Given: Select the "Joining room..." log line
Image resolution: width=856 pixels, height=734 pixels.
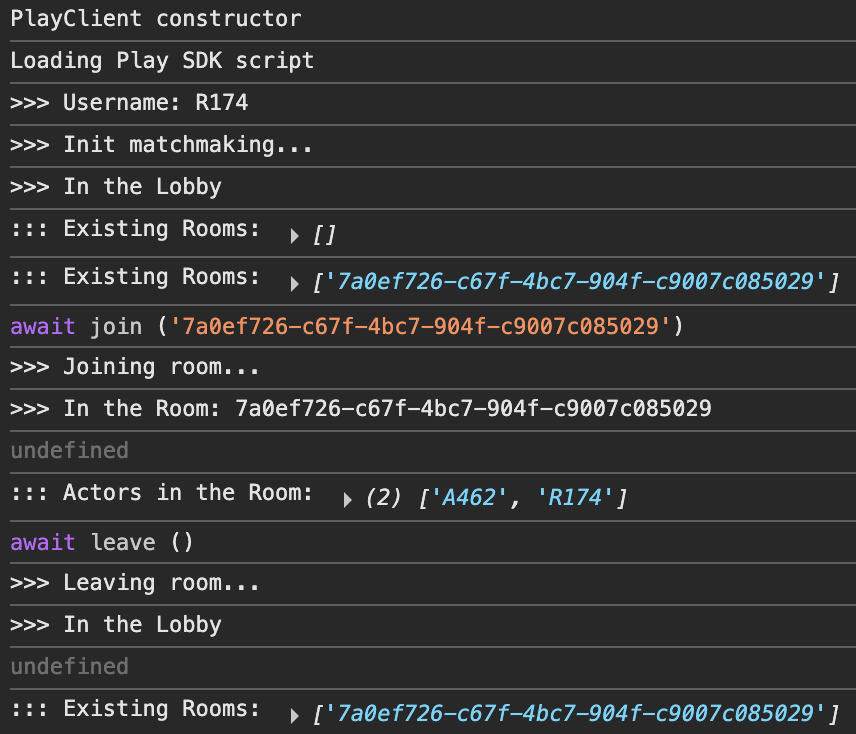Looking at the screenshot, I should (135, 367).
